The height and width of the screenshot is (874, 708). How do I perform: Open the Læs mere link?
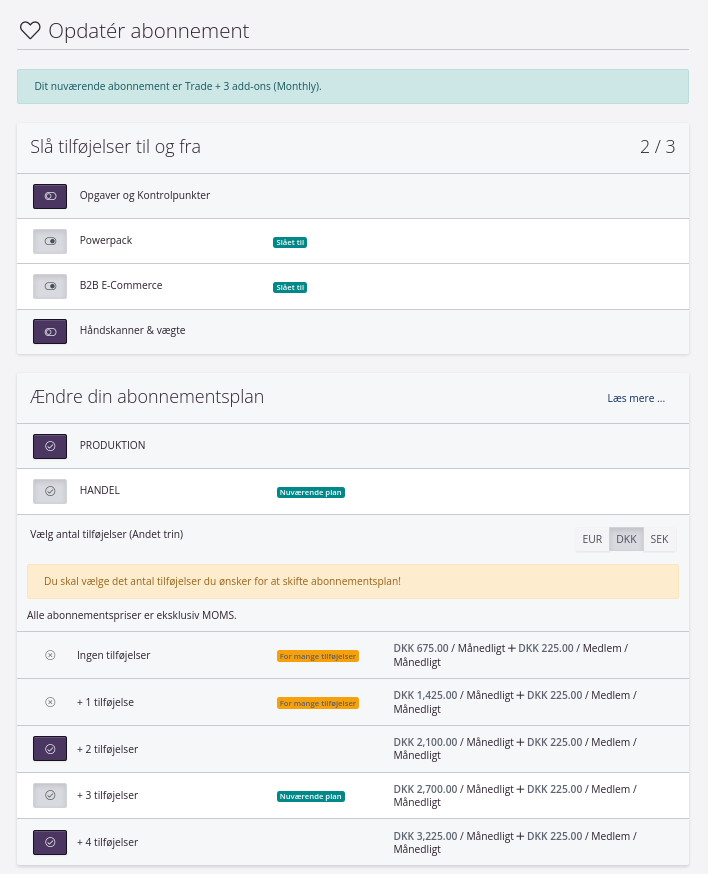[x=635, y=398]
